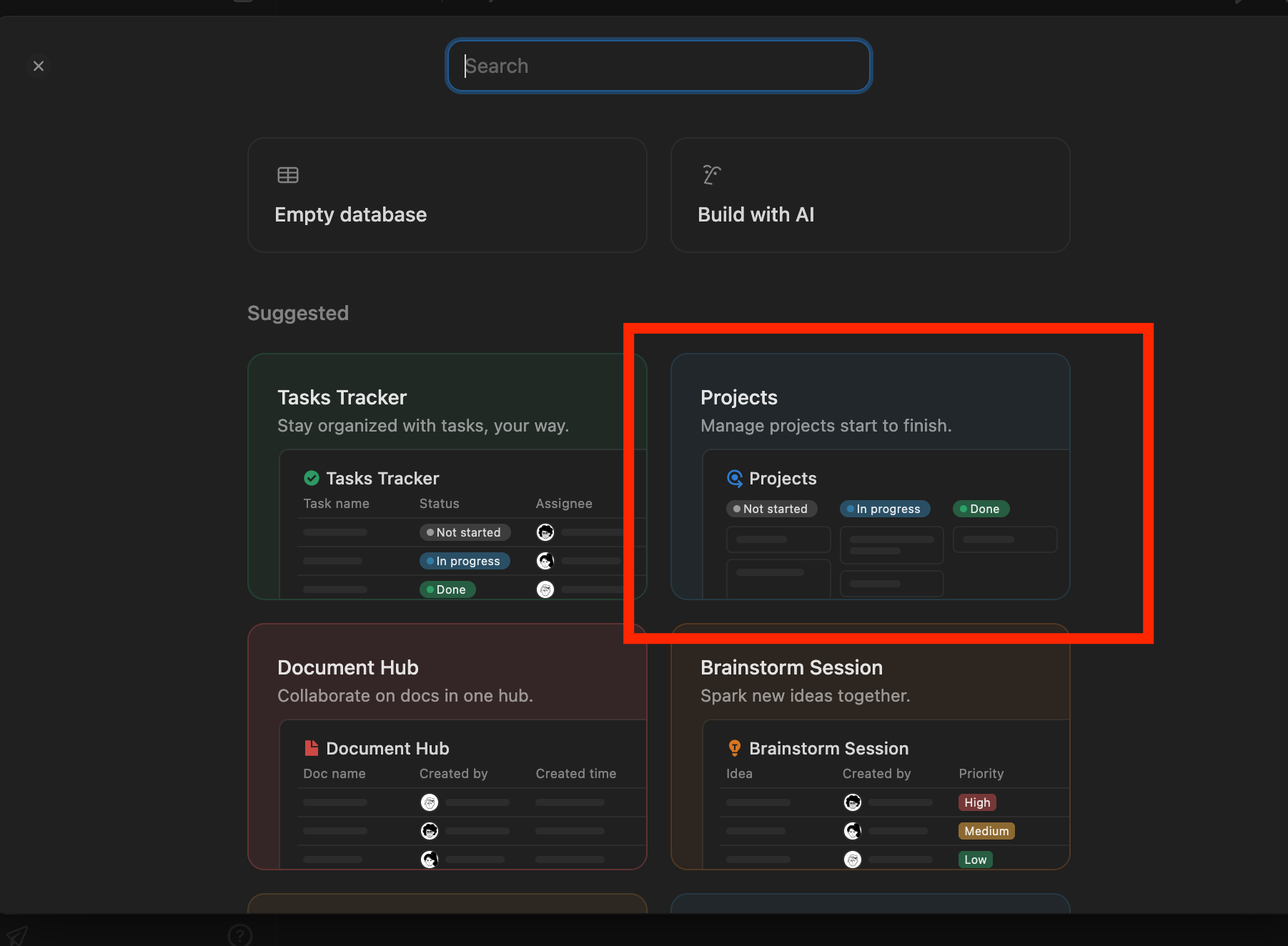
Task: Open the Projects template card
Action: [x=869, y=411]
